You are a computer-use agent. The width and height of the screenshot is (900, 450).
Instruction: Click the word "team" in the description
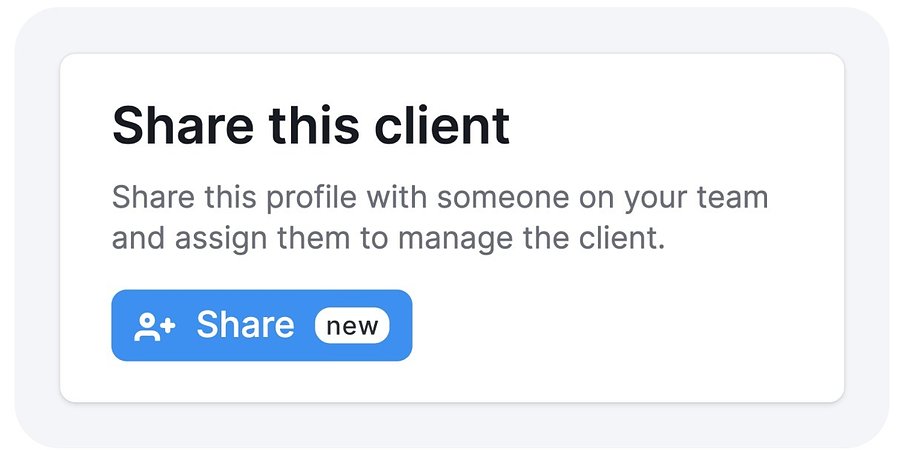coord(732,198)
